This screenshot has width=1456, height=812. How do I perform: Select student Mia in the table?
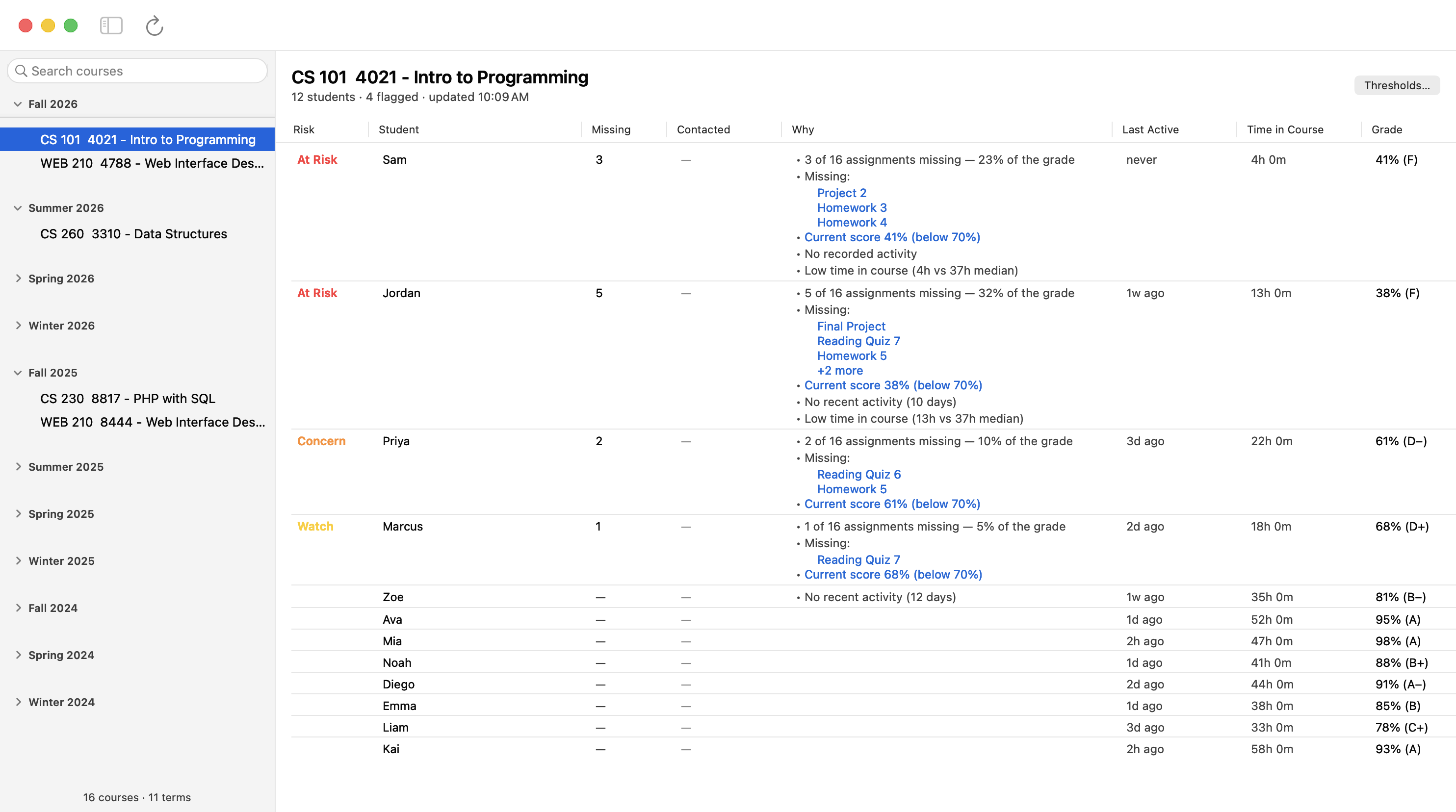tap(391, 641)
